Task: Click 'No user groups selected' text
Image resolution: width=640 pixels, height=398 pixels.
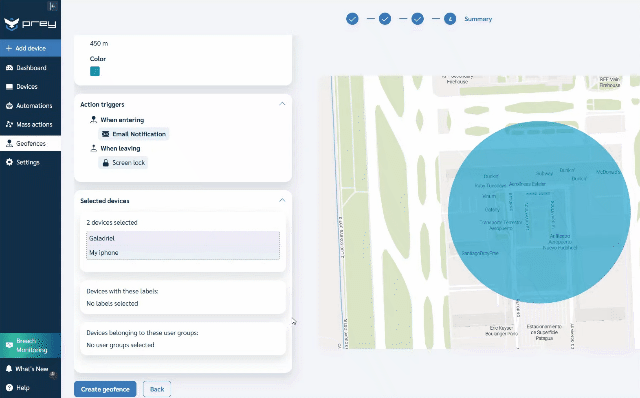Action: 120,345
